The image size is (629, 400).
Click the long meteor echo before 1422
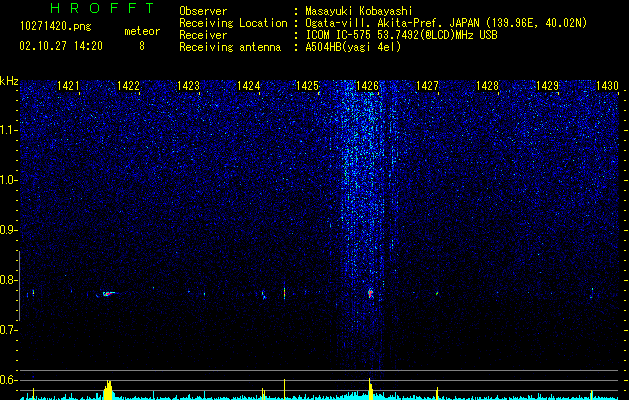point(108,294)
